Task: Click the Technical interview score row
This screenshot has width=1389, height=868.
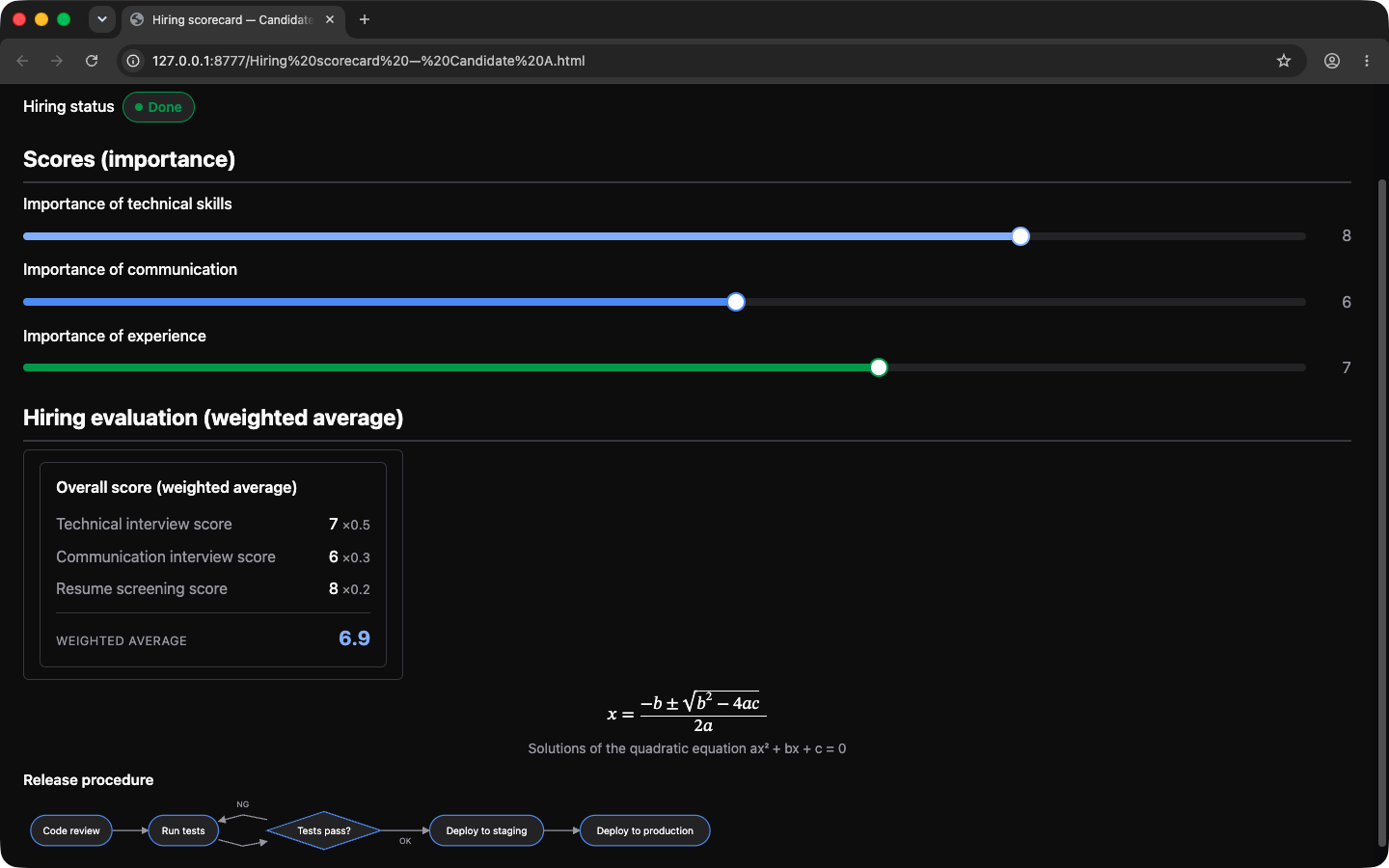Action: tap(213, 525)
